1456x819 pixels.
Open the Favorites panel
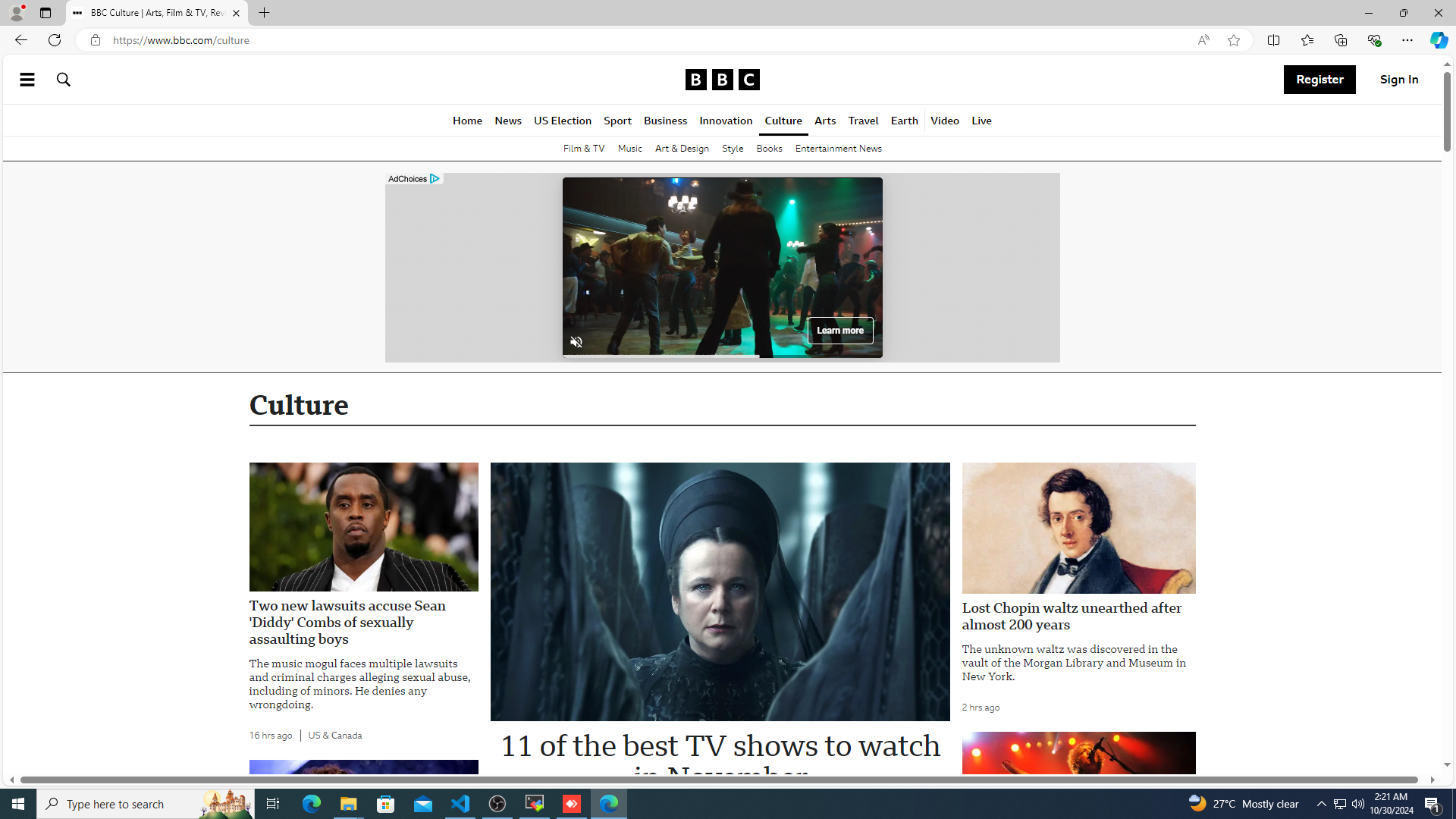pos(1307,40)
